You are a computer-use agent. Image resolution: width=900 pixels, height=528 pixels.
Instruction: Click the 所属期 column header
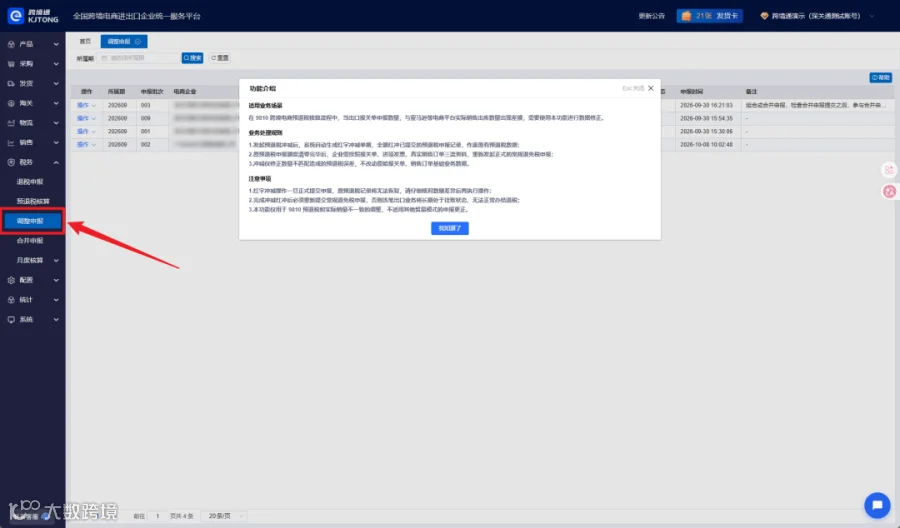click(x=117, y=92)
